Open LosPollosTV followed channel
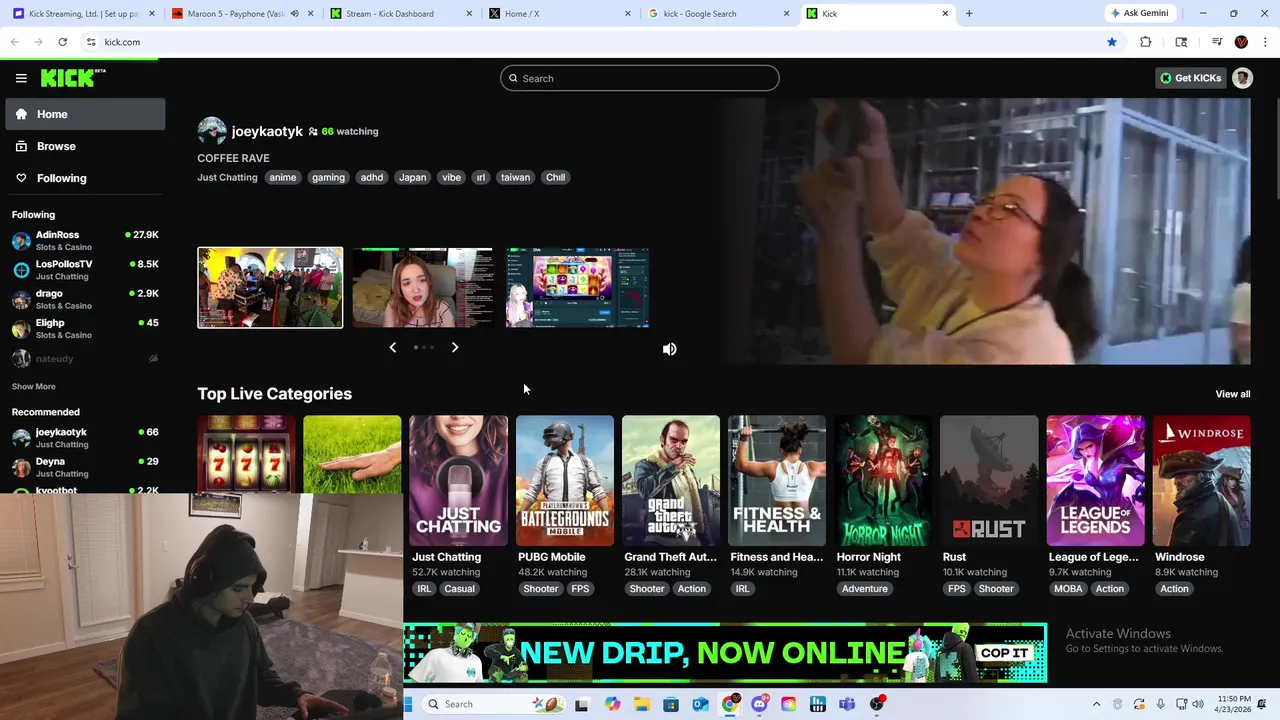1280x720 pixels. (x=85, y=270)
